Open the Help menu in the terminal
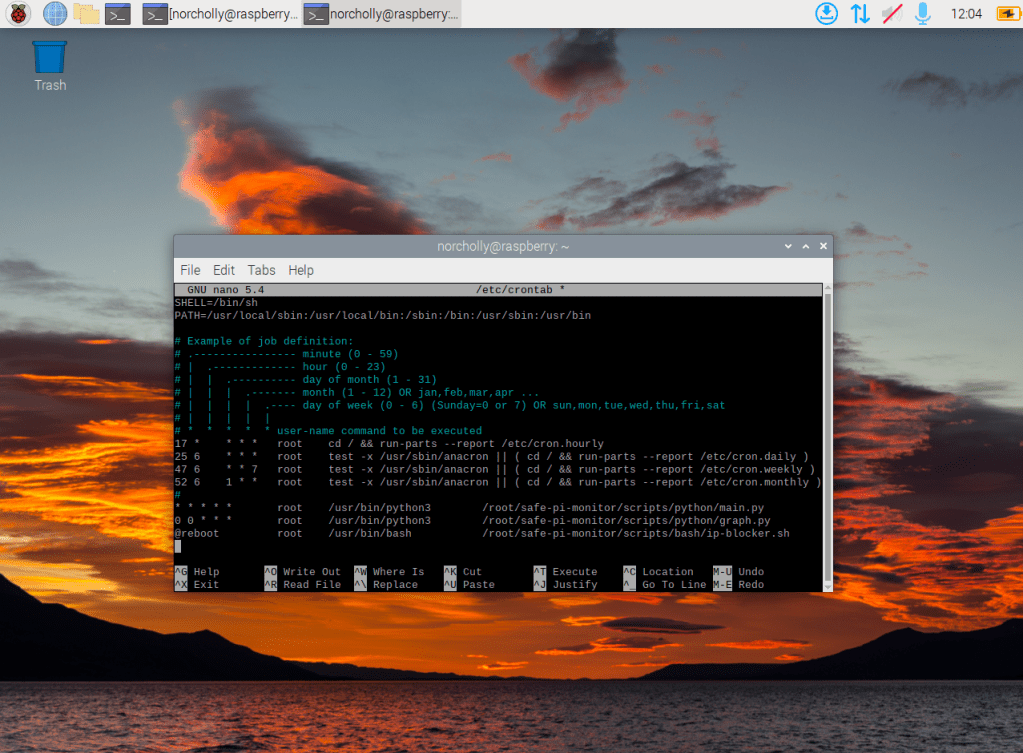The width and height of the screenshot is (1023, 753). click(x=301, y=270)
